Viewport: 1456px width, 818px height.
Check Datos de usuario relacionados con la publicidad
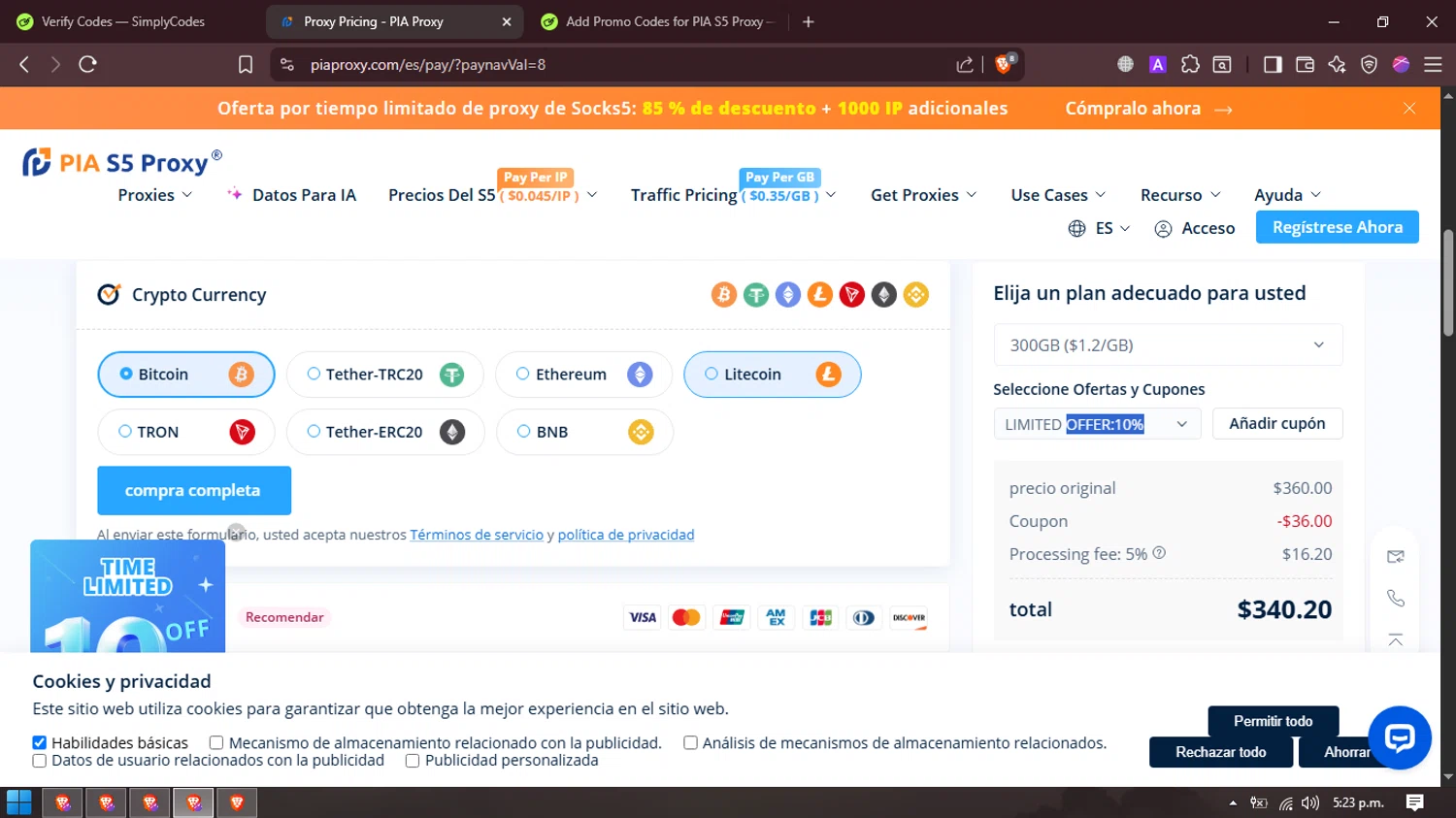(40, 761)
